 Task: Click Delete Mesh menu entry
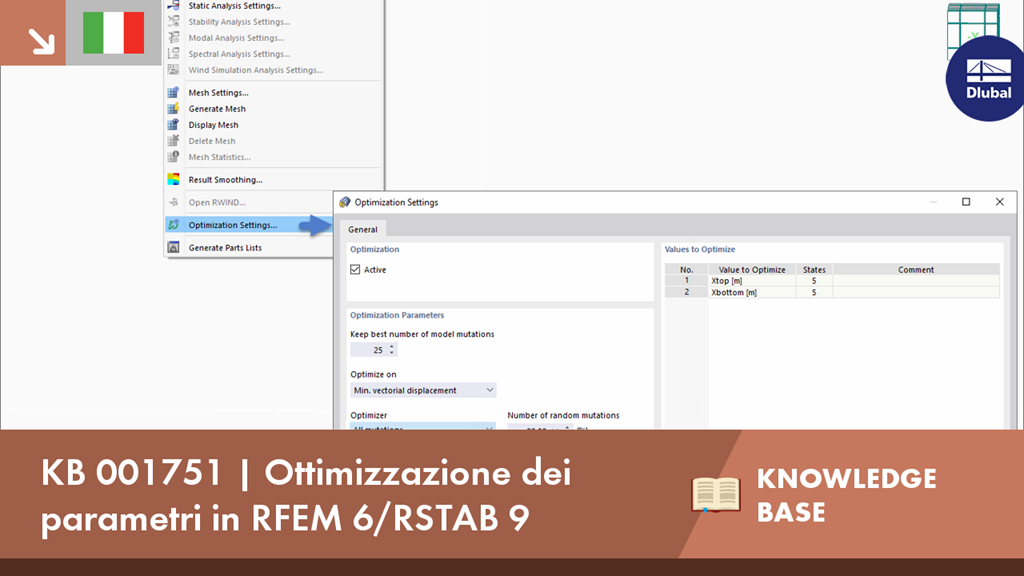pyautogui.click(x=212, y=141)
